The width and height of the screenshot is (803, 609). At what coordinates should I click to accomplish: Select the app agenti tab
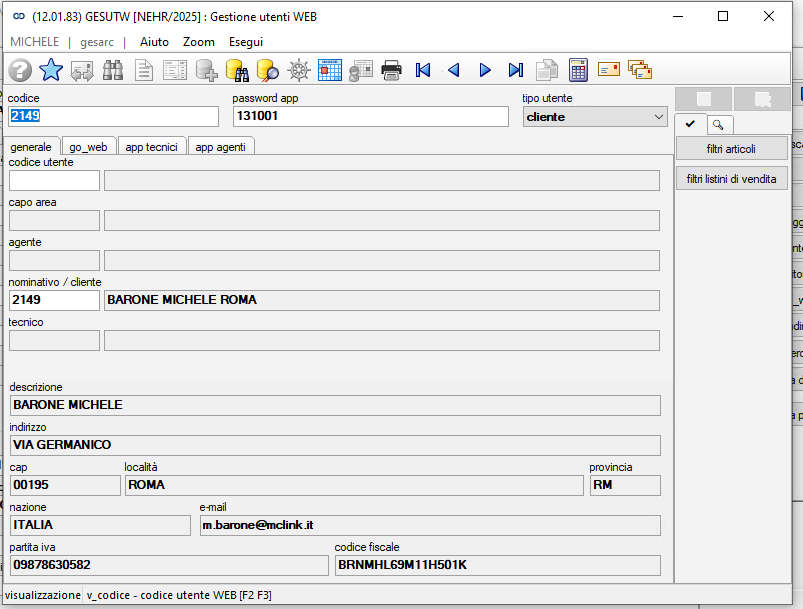pos(221,147)
